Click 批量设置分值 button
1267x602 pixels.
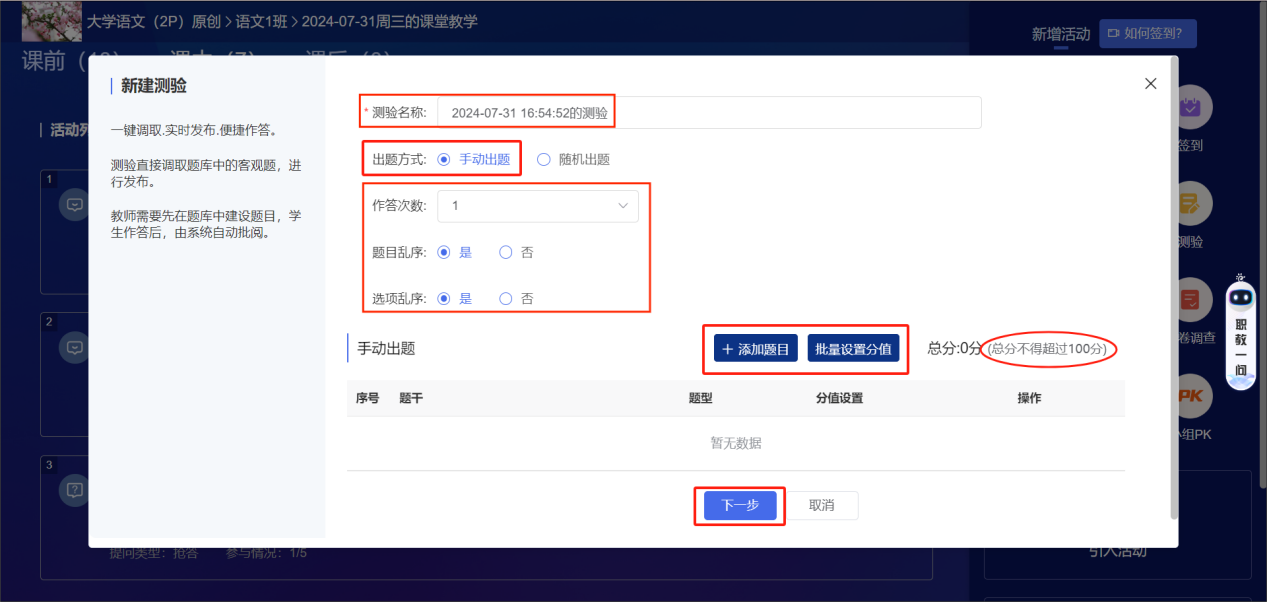[853, 349]
